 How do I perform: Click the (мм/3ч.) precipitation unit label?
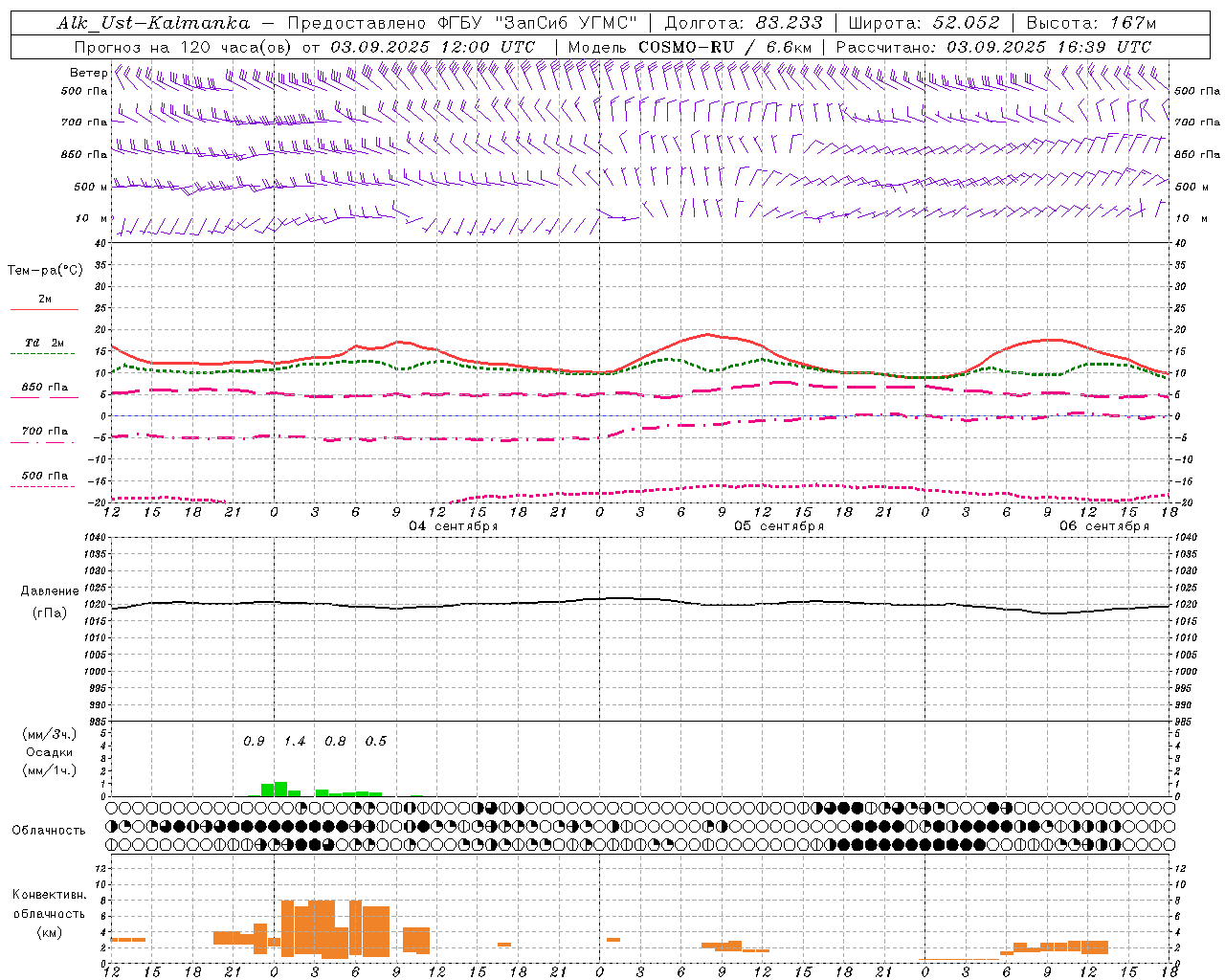click(49, 734)
